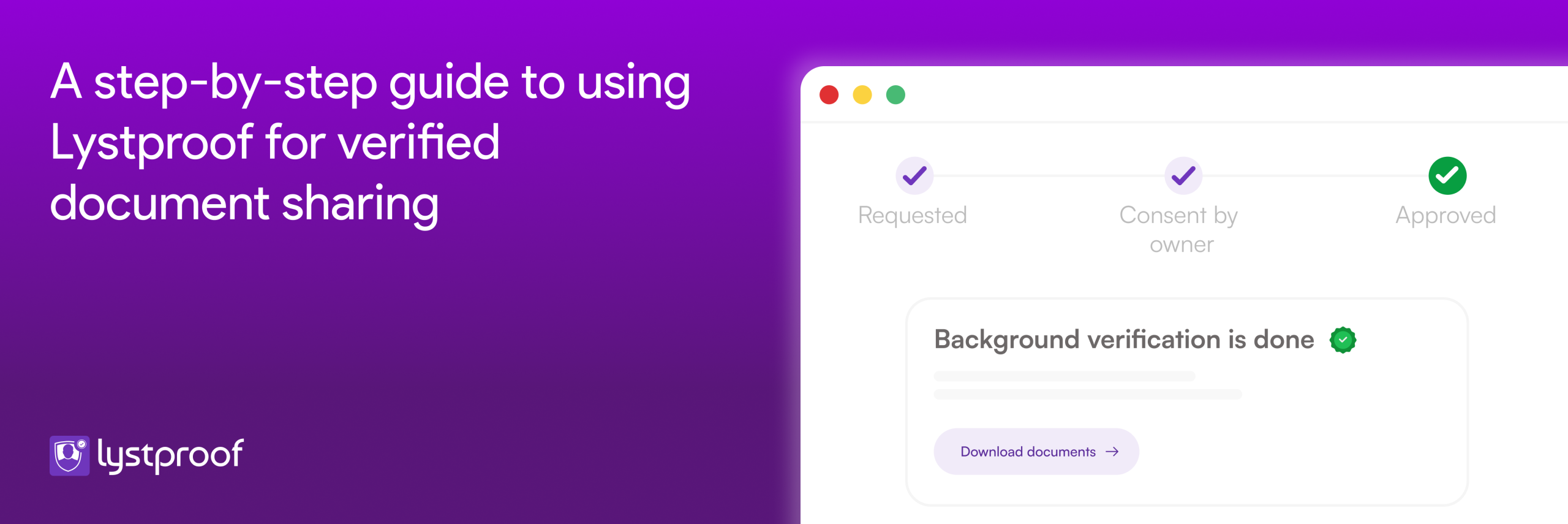Image resolution: width=1568 pixels, height=524 pixels.
Task: Click the red window dot
Action: [x=829, y=95]
